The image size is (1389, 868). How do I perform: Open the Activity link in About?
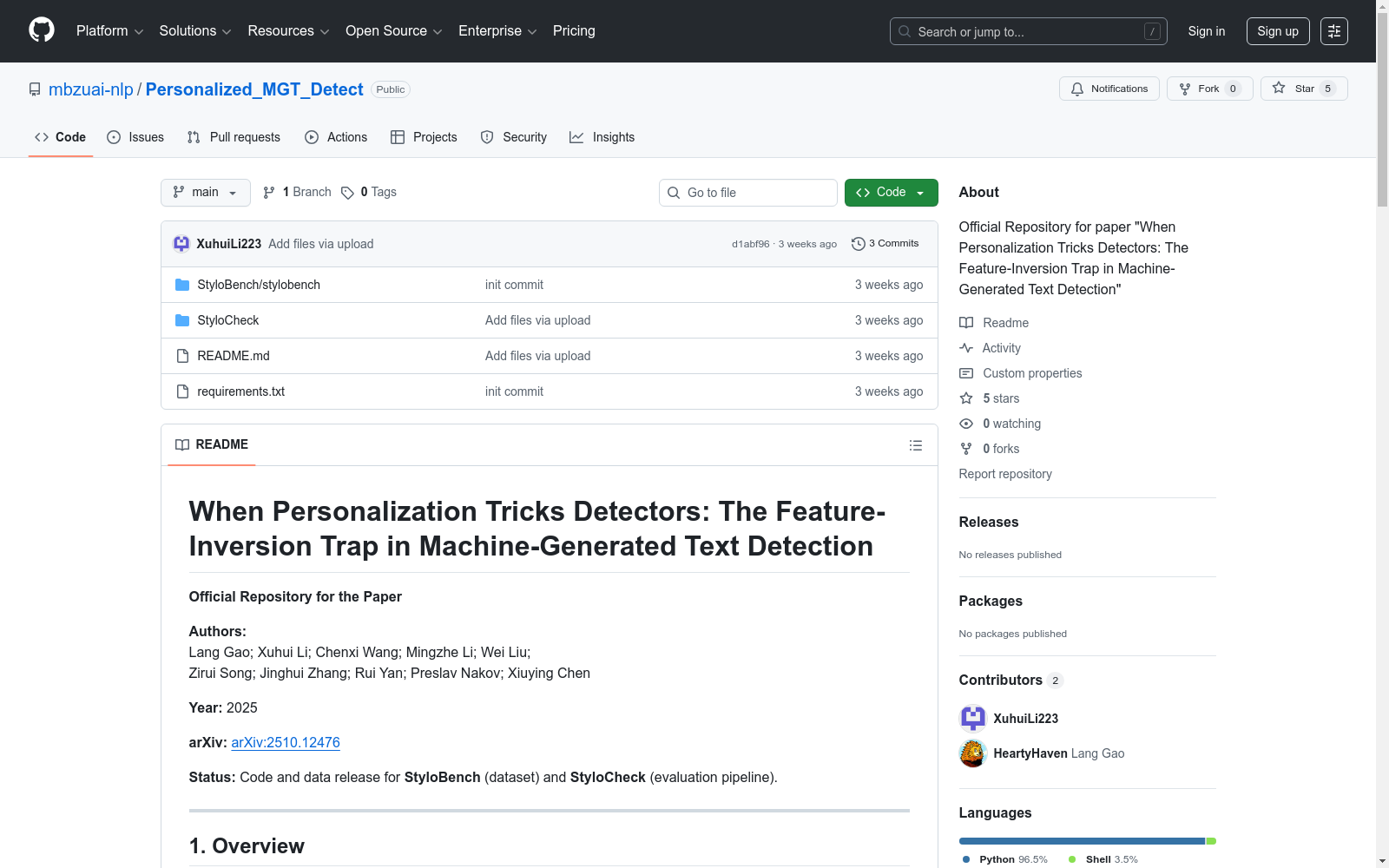tap(991, 348)
